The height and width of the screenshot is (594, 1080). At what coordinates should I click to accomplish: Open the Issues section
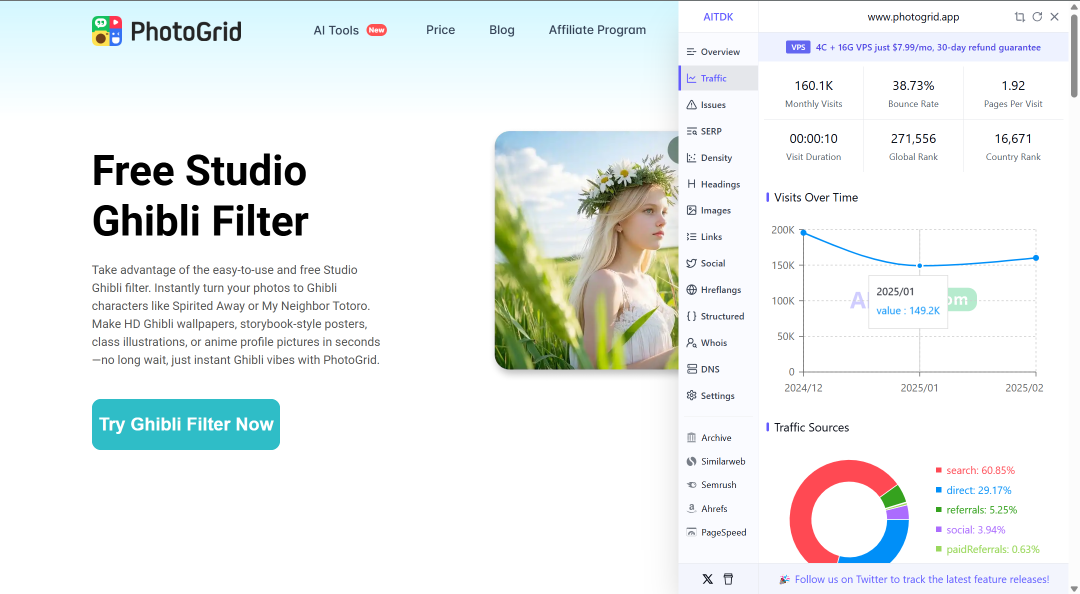(718, 105)
